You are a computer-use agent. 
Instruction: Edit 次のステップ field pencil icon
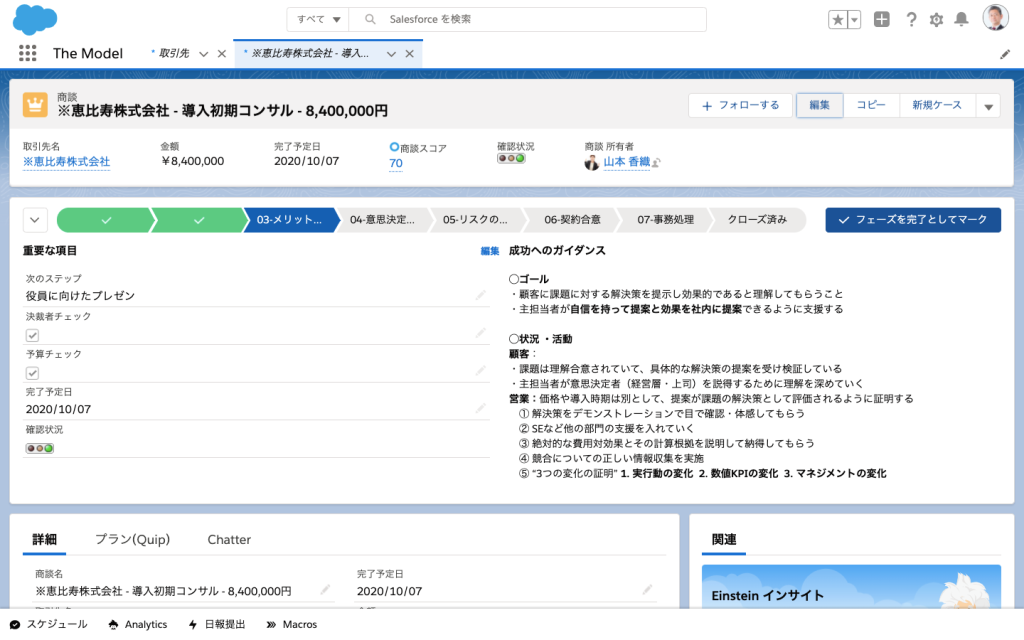pos(481,296)
